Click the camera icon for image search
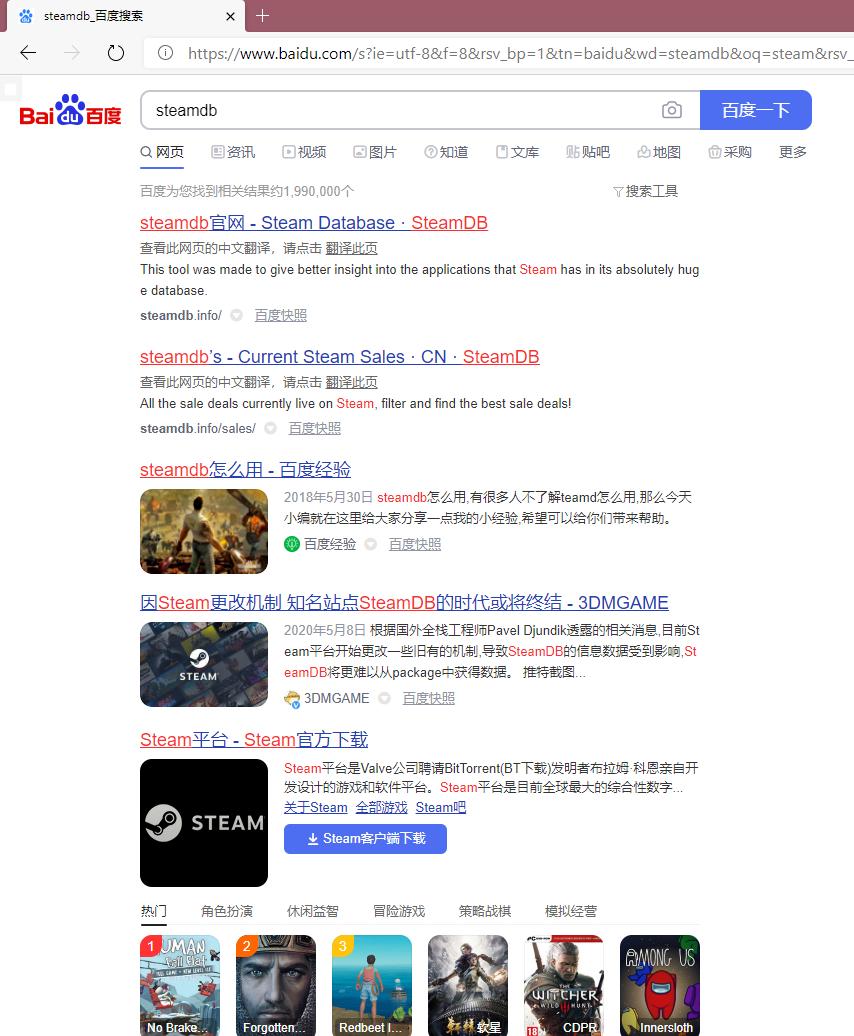This screenshot has width=854, height=1036. [673, 109]
